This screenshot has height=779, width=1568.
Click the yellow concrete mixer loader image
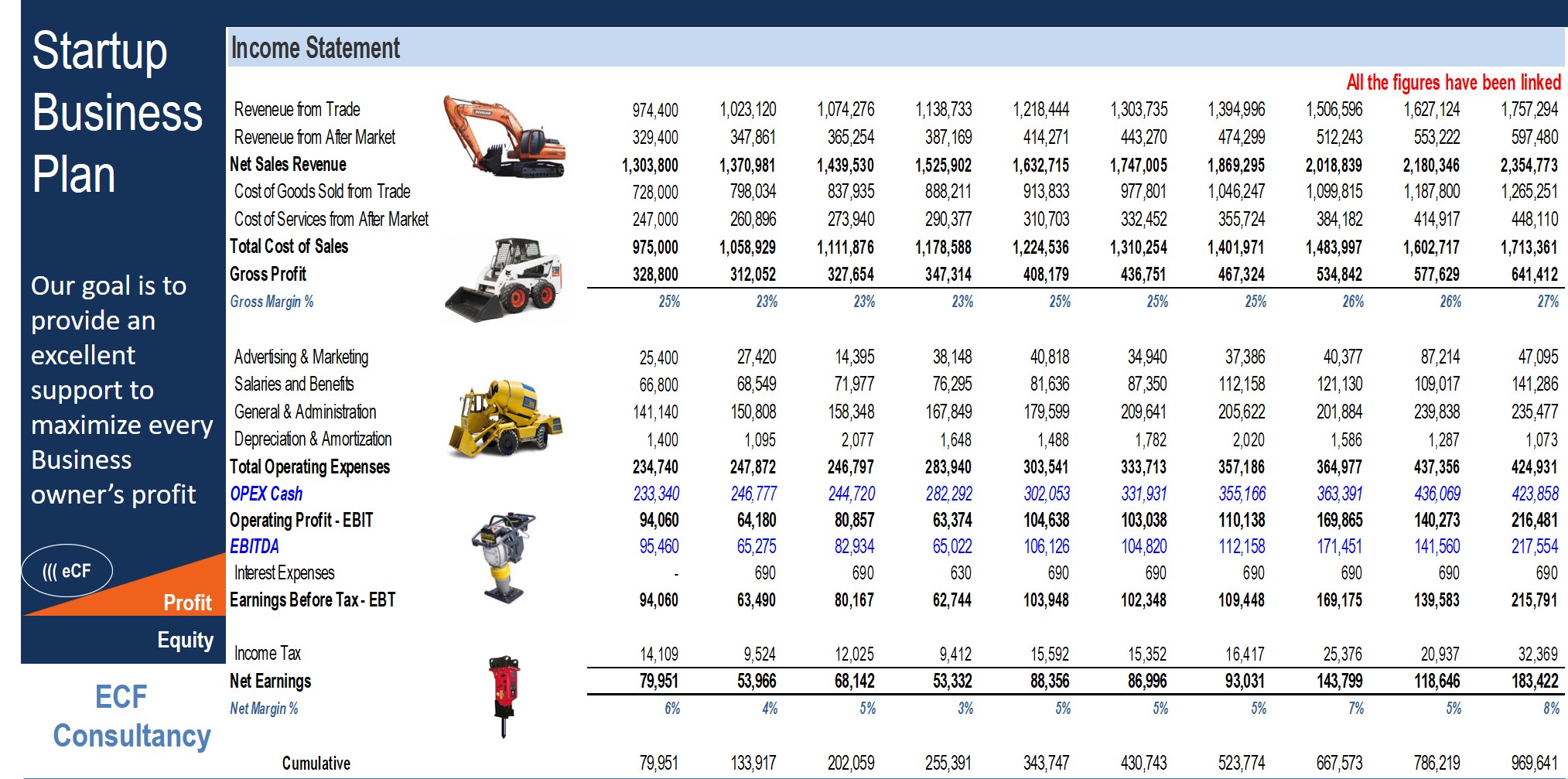click(504, 418)
